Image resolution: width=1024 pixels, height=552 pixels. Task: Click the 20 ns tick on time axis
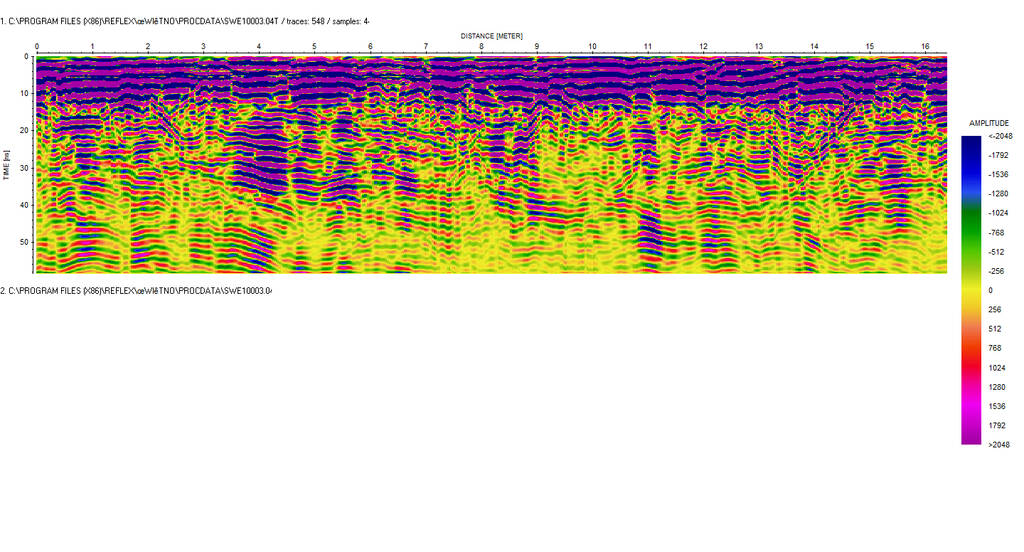click(x=26, y=131)
